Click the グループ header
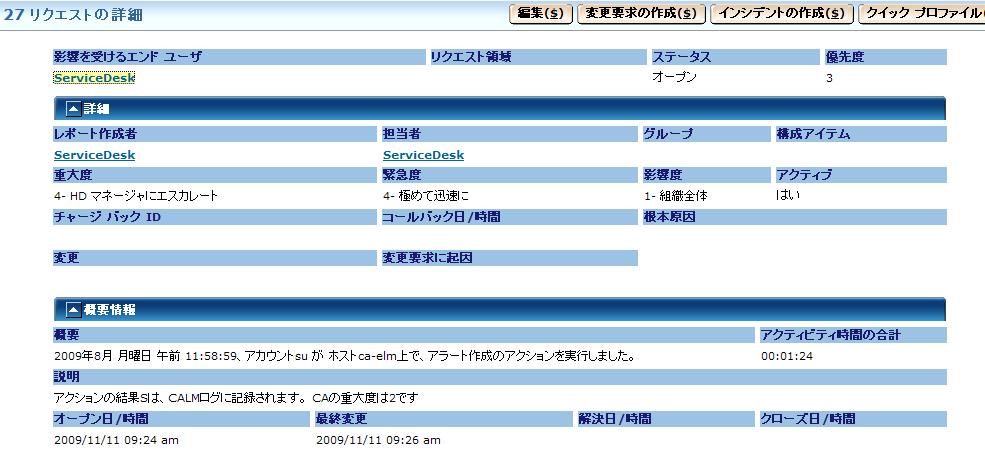Image resolution: width=985 pixels, height=452 pixels. coord(707,134)
